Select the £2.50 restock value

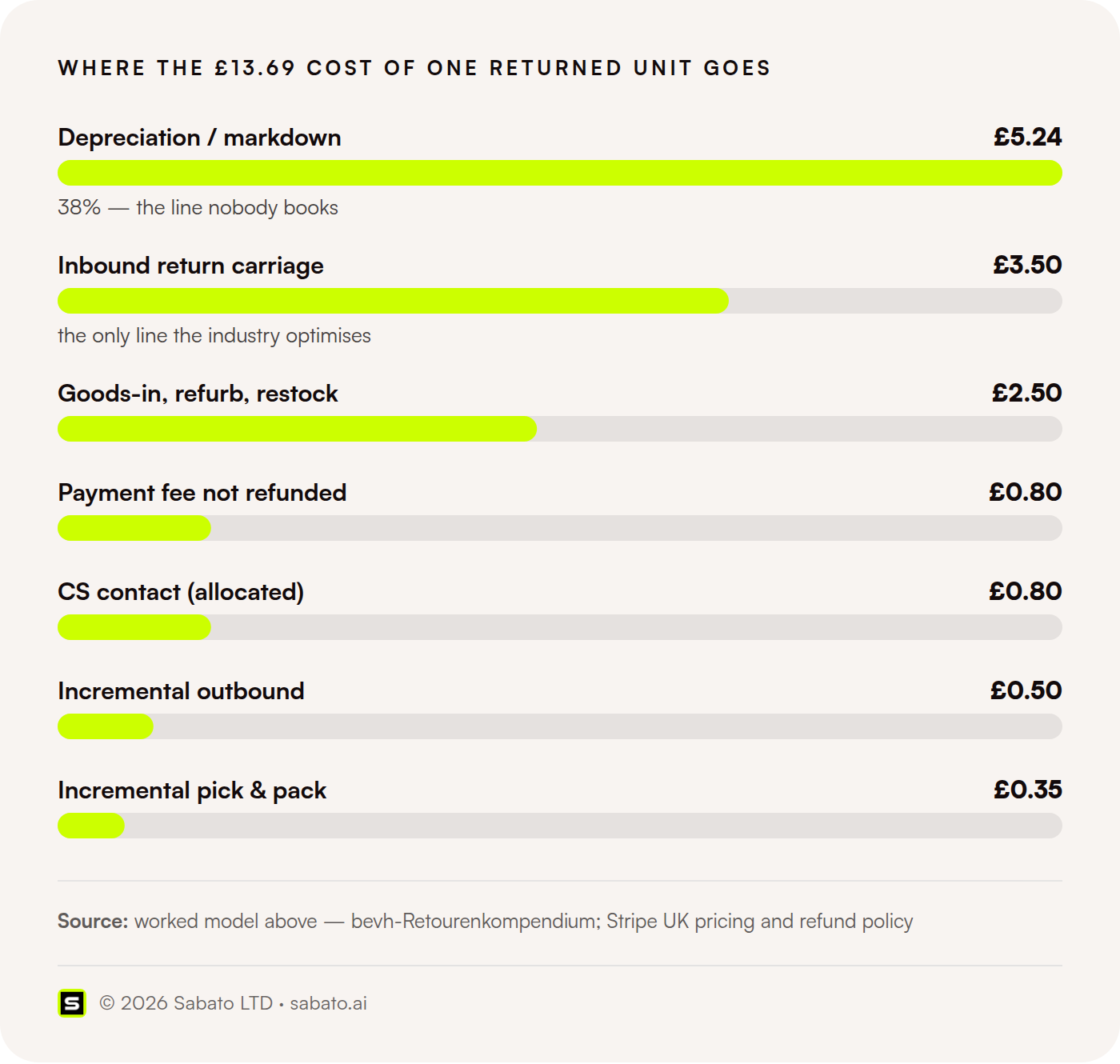click(1027, 393)
